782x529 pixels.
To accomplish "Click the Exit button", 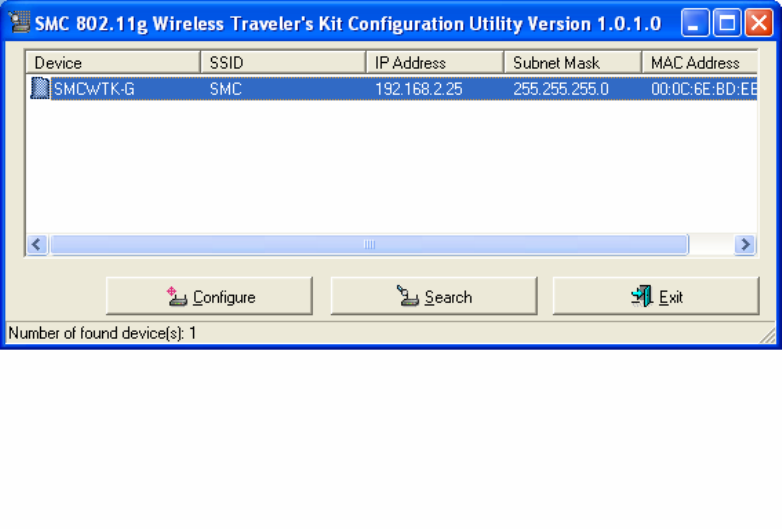I will pos(656,296).
